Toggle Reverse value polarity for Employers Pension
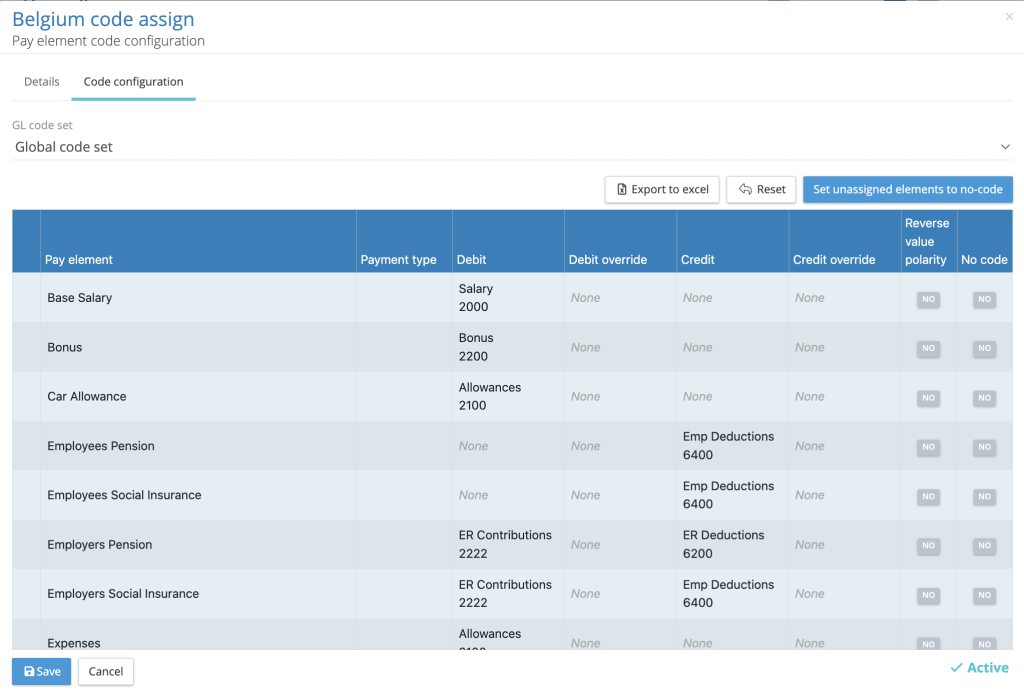1024x696 pixels. click(928, 546)
